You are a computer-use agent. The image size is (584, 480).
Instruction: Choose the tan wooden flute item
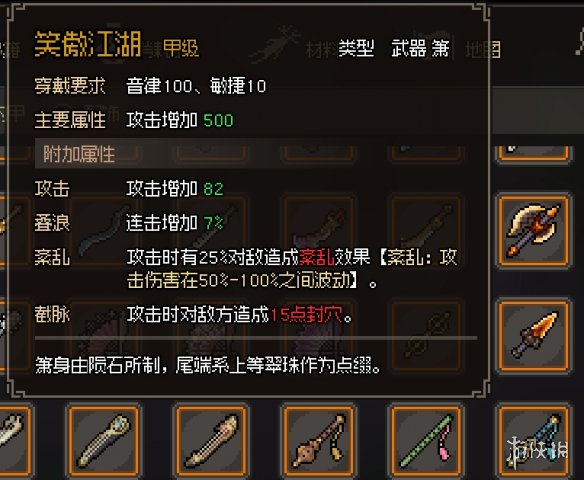[x=210, y=441]
